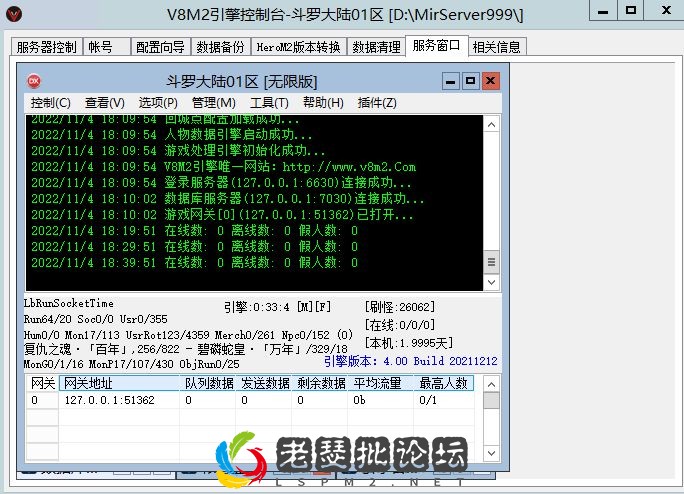Click the 18:19:51 在线数 log line
Image resolution: width=684 pixels, height=494 pixels.
(195, 230)
